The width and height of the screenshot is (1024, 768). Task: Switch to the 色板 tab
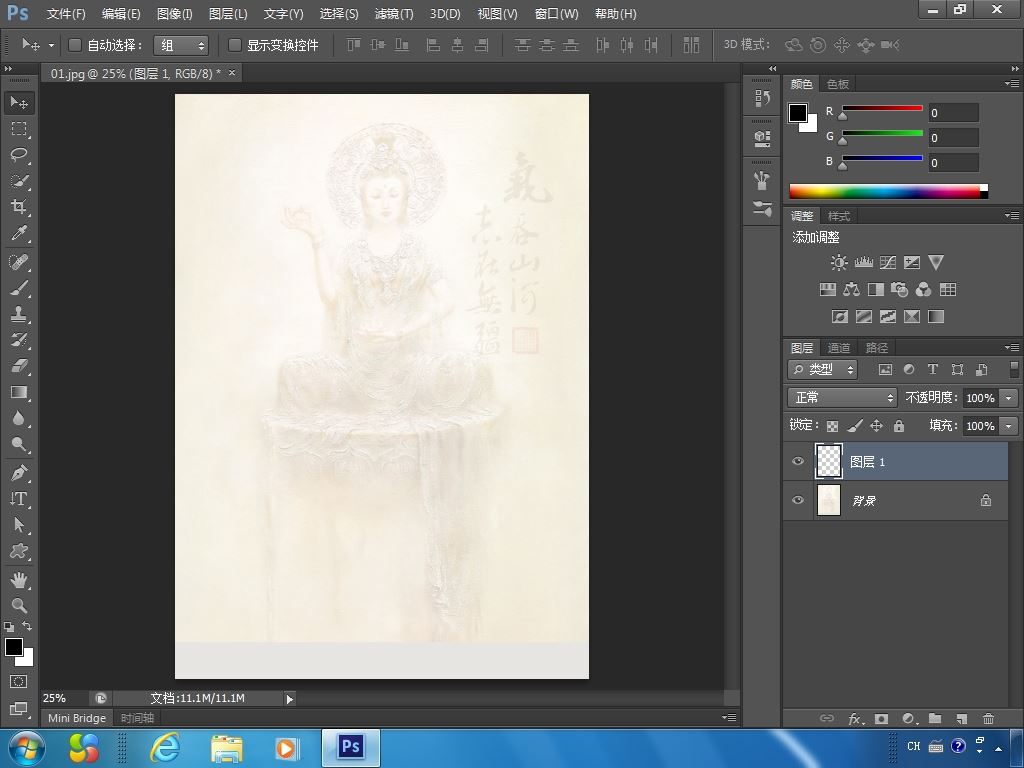tap(837, 84)
